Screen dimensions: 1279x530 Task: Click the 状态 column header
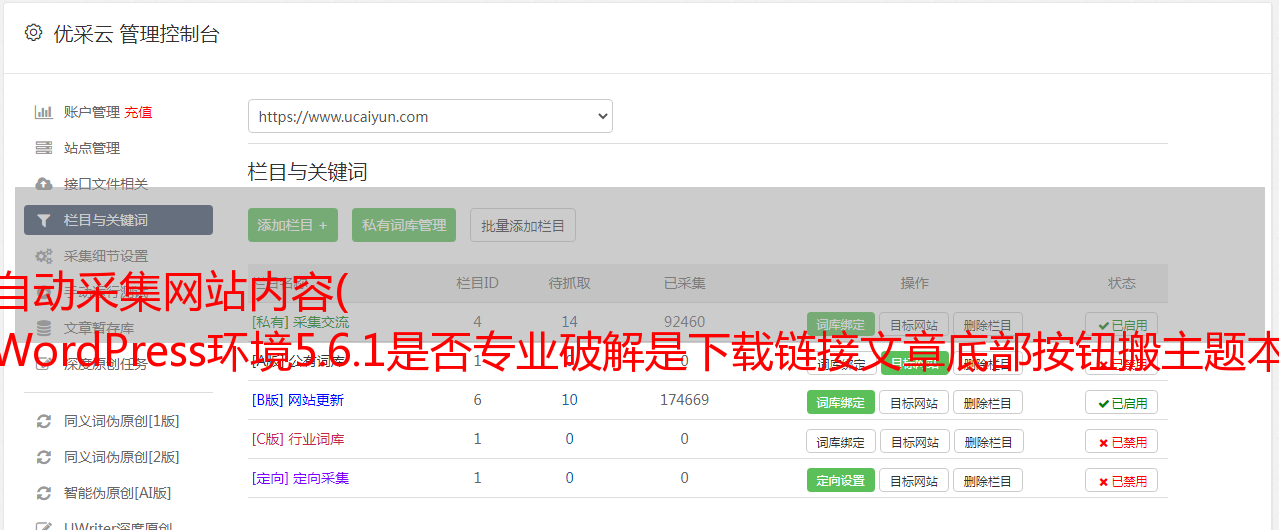pyautogui.click(x=1121, y=283)
